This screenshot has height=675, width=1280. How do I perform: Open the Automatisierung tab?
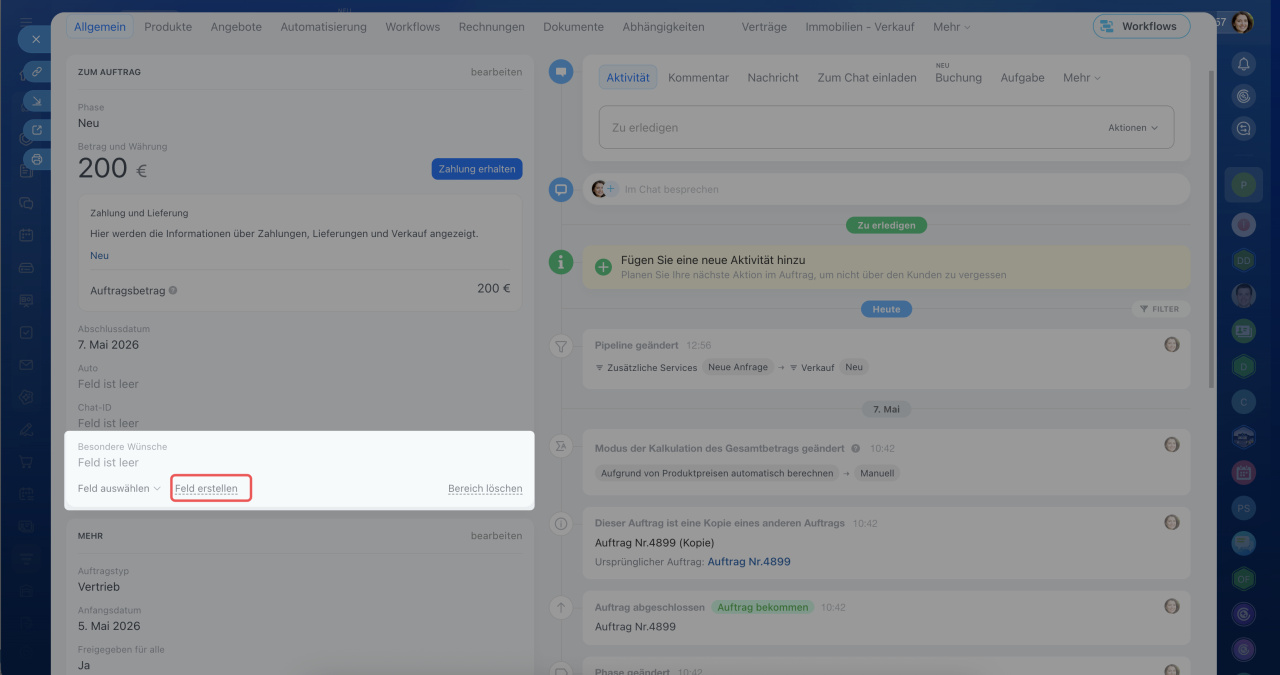coord(323,27)
